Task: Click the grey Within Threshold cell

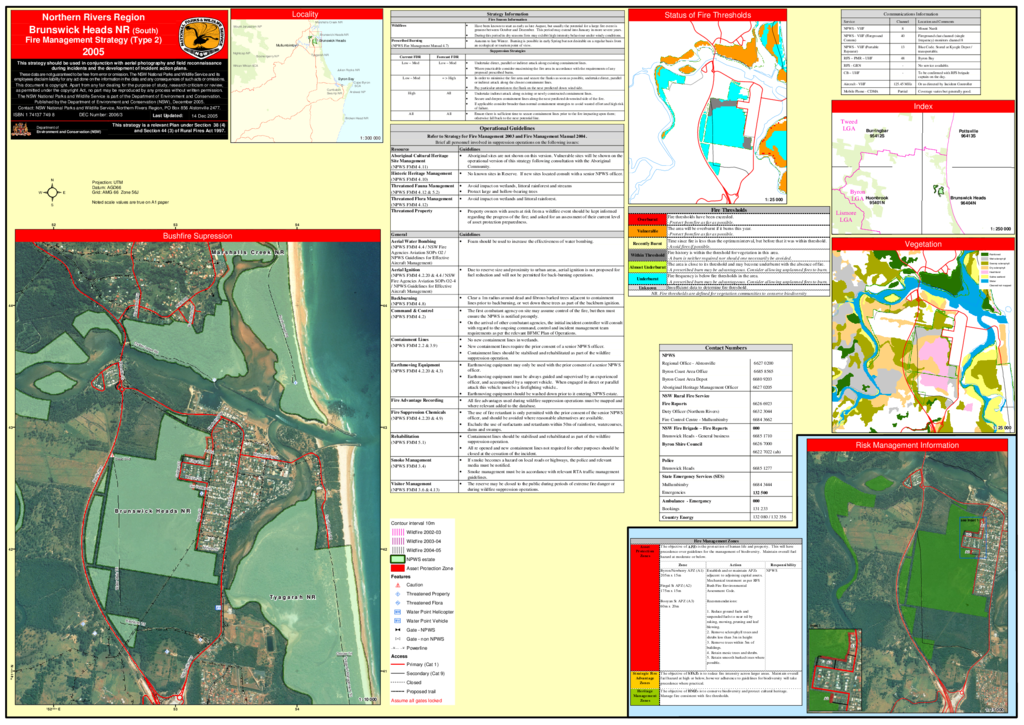Action: (x=647, y=255)
